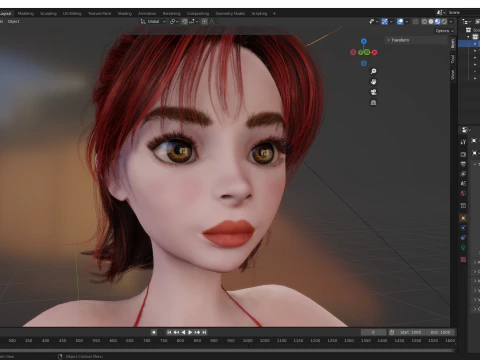Switch to the Texture Paint workspace
The image size is (480, 360).
(x=99, y=14)
